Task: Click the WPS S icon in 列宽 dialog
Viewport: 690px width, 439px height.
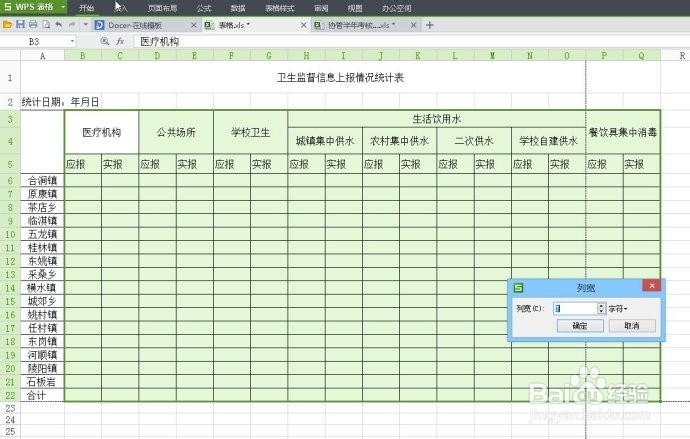Action: coord(518,288)
